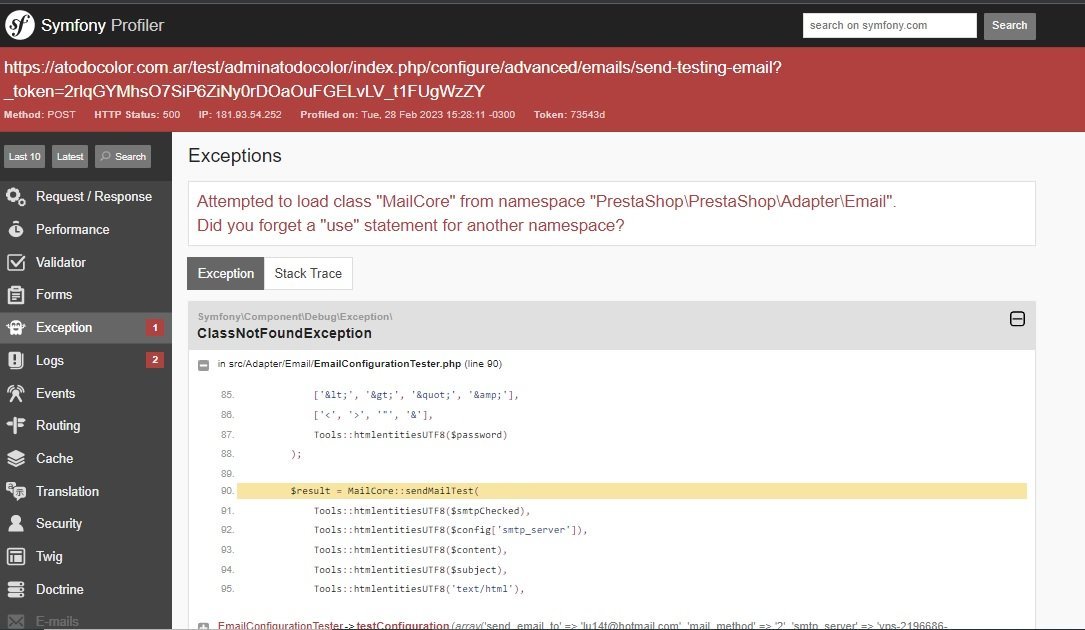Open the Doctrine panel

point(86,589)
